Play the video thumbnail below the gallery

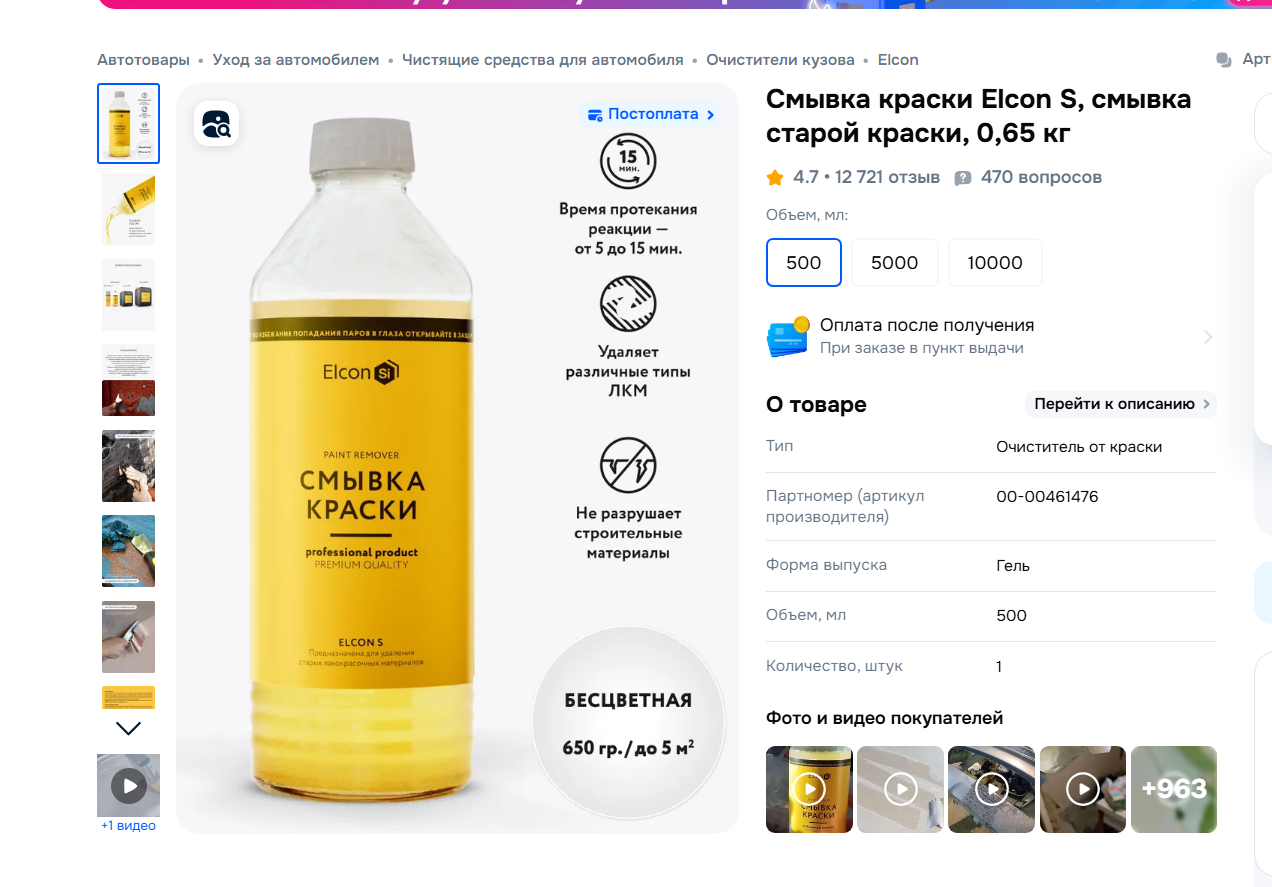pos(129,785)
